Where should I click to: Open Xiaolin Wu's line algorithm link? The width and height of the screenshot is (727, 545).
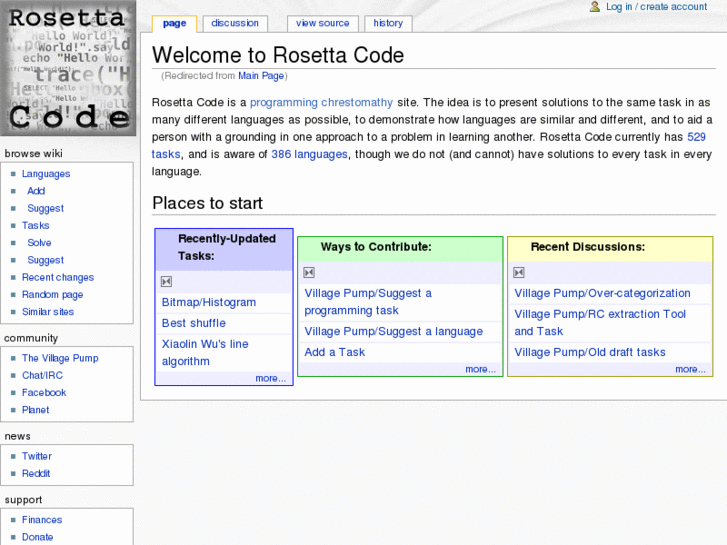(x=205, y=353)
